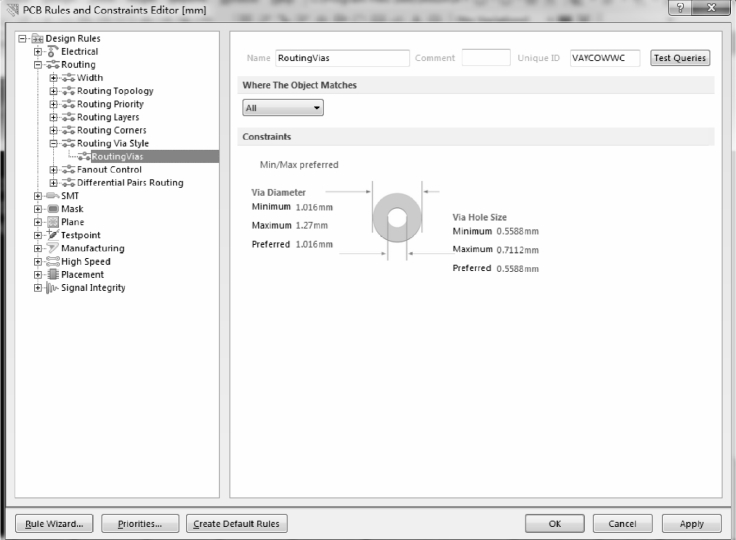Image resolution: width=736 pixels, height=540 pixels.
Task: Click the Differential Pairs Routing icon
Action: (x=69, y=183)
